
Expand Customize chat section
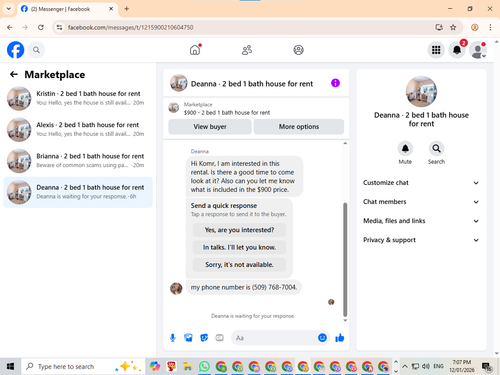[x=421, y=183]
